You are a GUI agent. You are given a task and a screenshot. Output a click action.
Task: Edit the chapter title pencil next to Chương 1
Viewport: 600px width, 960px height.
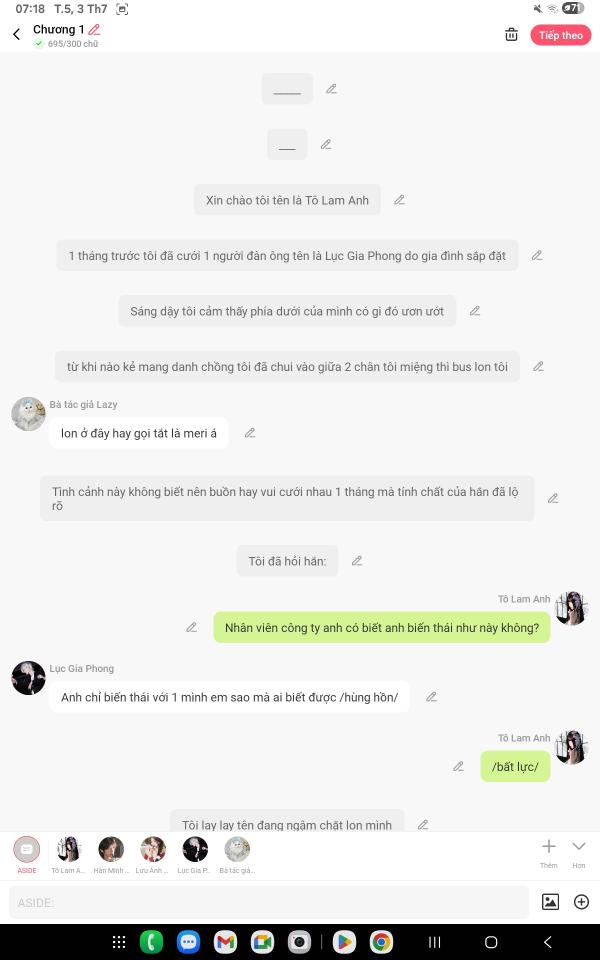point(94,29)
